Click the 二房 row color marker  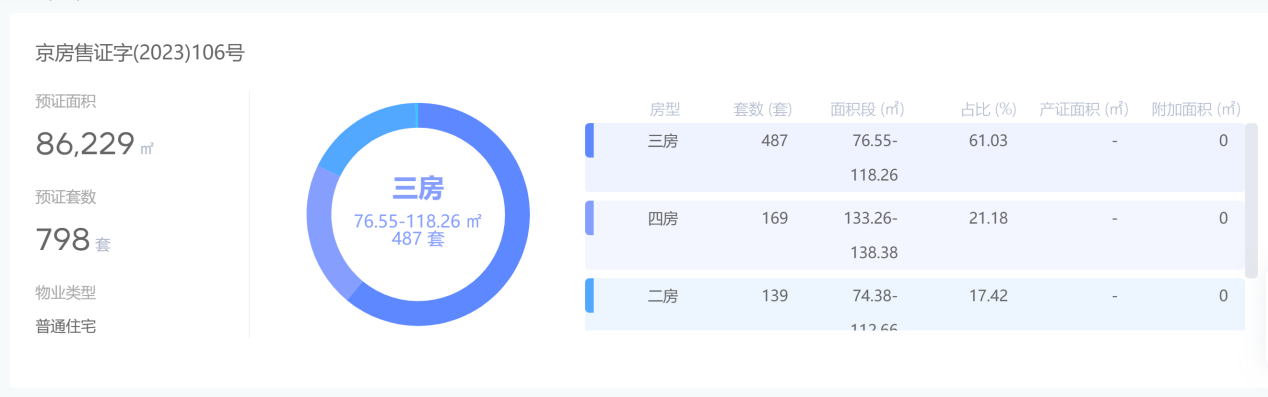point(589,295)
